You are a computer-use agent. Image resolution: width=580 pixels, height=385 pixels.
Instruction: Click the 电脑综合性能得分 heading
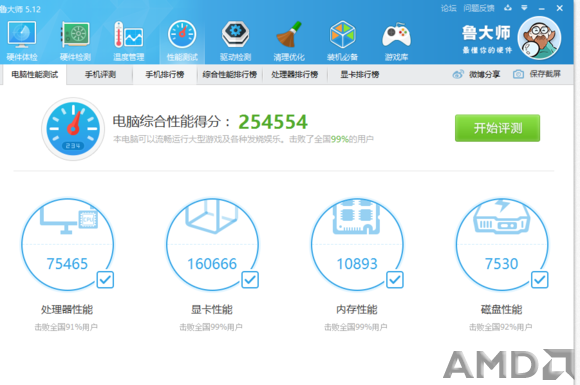tap(172, 122)
